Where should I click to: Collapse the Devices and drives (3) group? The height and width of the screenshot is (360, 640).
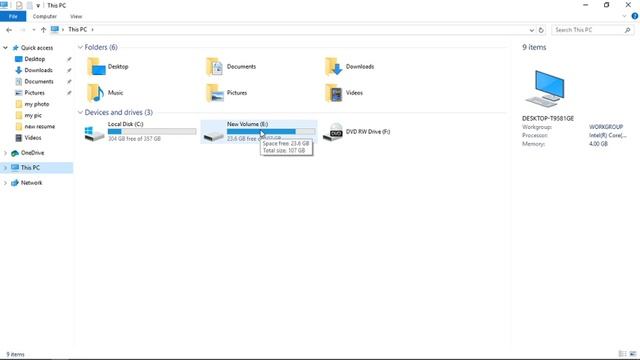point(80,112)
